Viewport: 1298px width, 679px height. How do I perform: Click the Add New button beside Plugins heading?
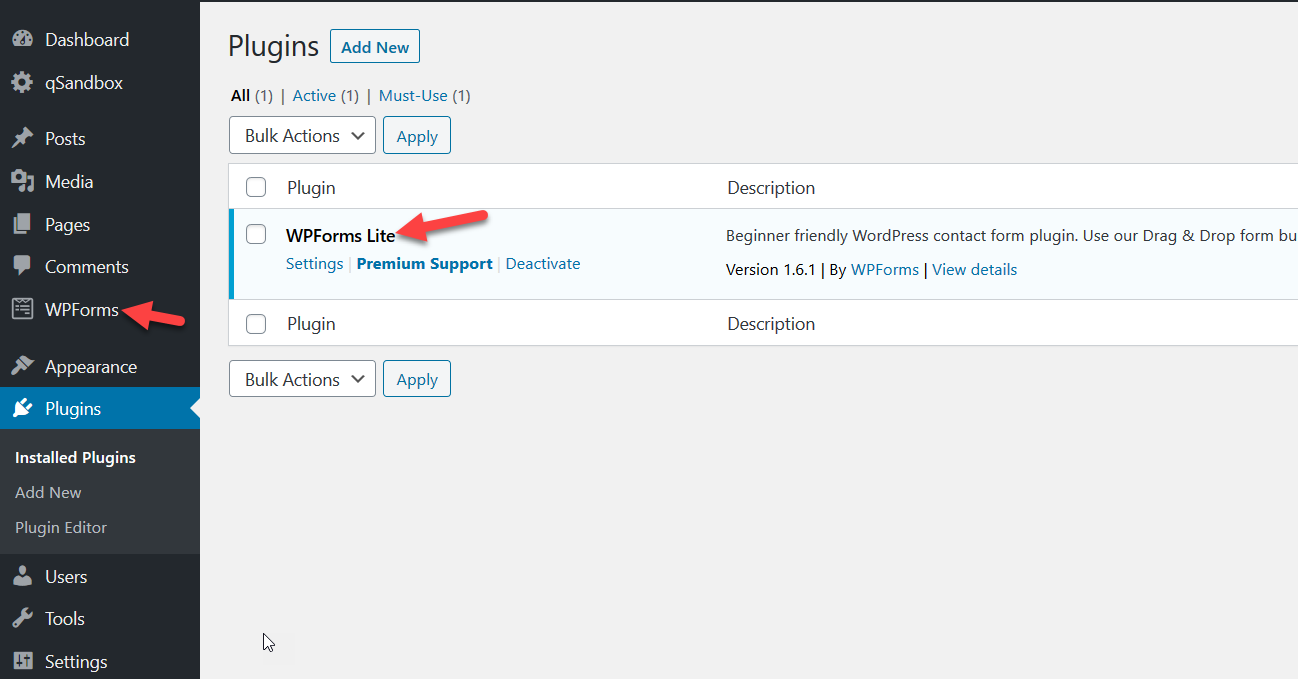[x=375, y=47]
